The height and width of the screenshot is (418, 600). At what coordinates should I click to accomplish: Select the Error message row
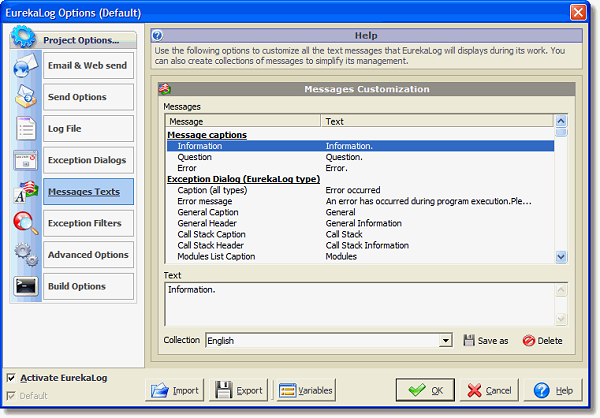click(360, 201)
